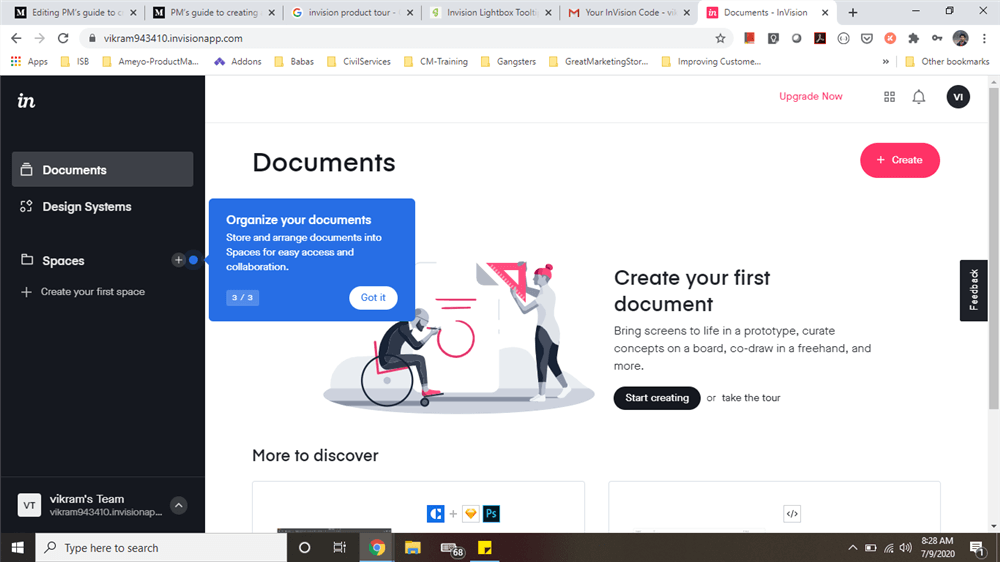Open Other bookmarks folder
This screenshot has height=562, width=1000.
(x=947, y=61)
